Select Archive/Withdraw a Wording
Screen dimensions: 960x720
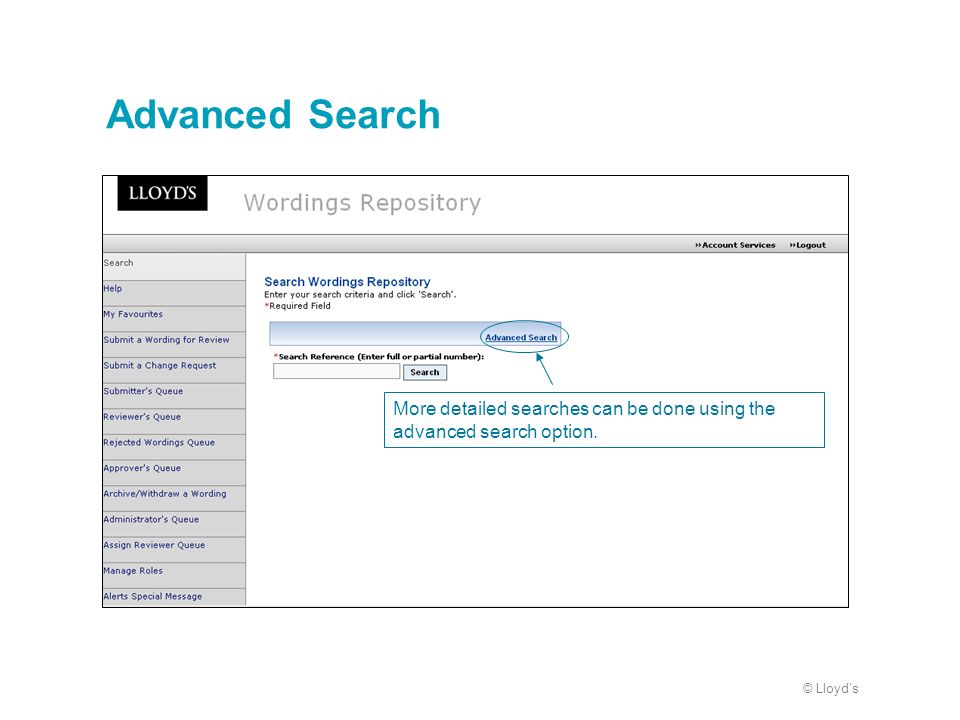(174, 499)
